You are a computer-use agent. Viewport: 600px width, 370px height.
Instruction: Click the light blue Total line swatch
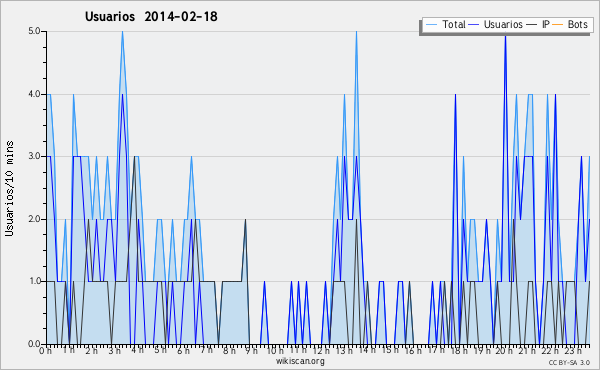point(431,25)
